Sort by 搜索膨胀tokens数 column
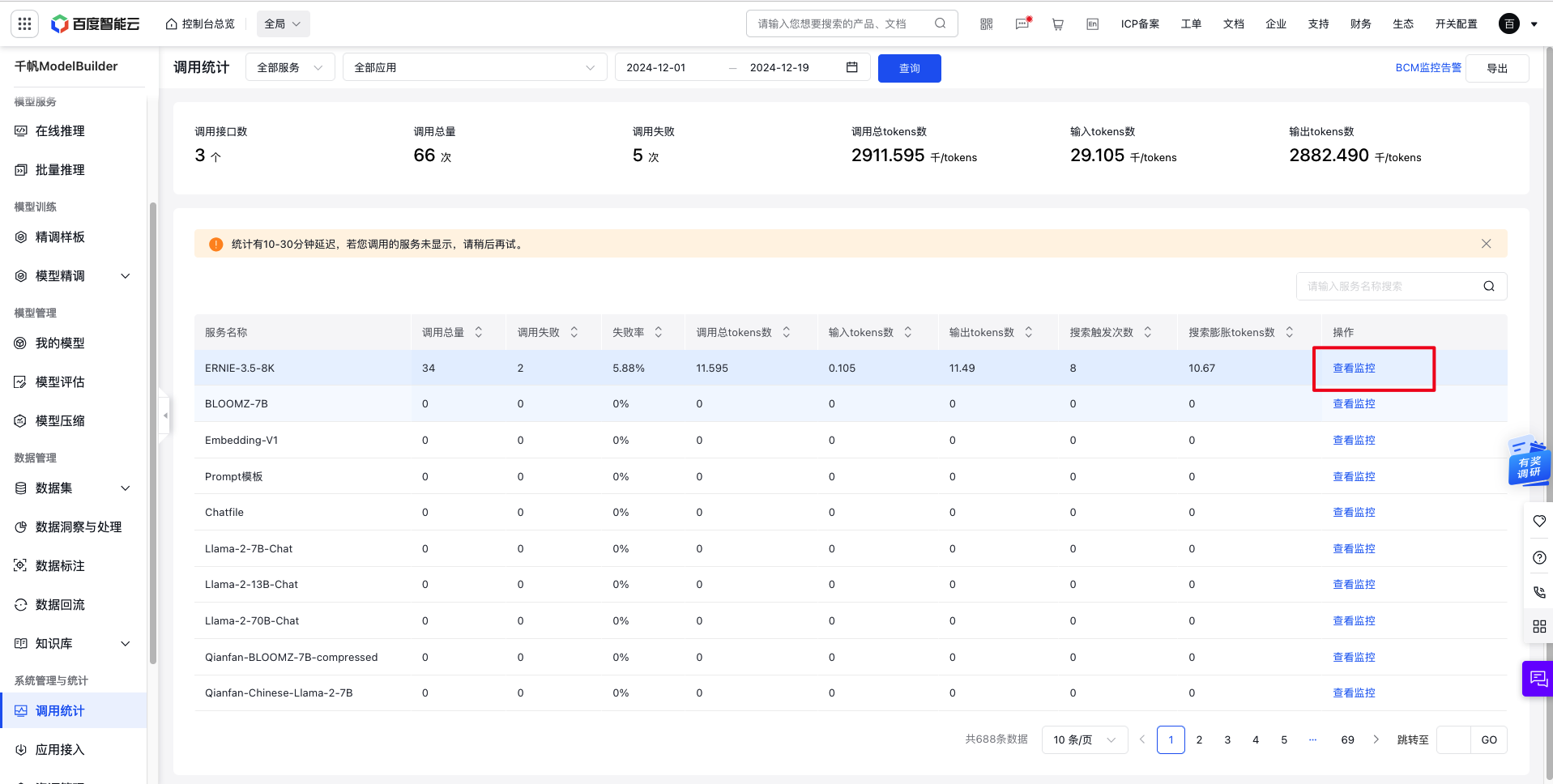Viewport: 1553px width, 784px height. [x=1290, y=332]
